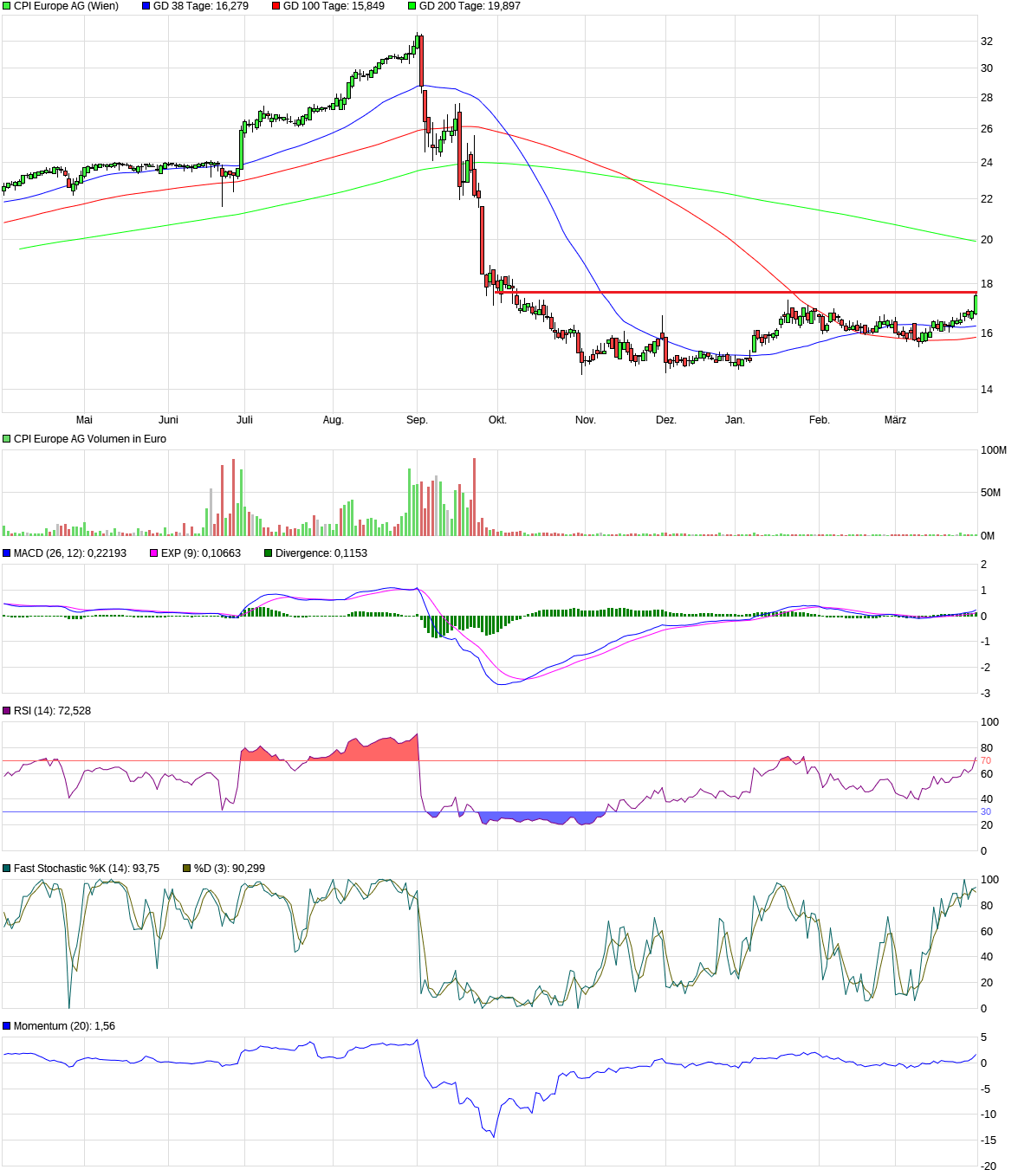Click the CPI Europe AG (Wien) title text
This screenshot has height=1176, width=1018.
point(66,6)
